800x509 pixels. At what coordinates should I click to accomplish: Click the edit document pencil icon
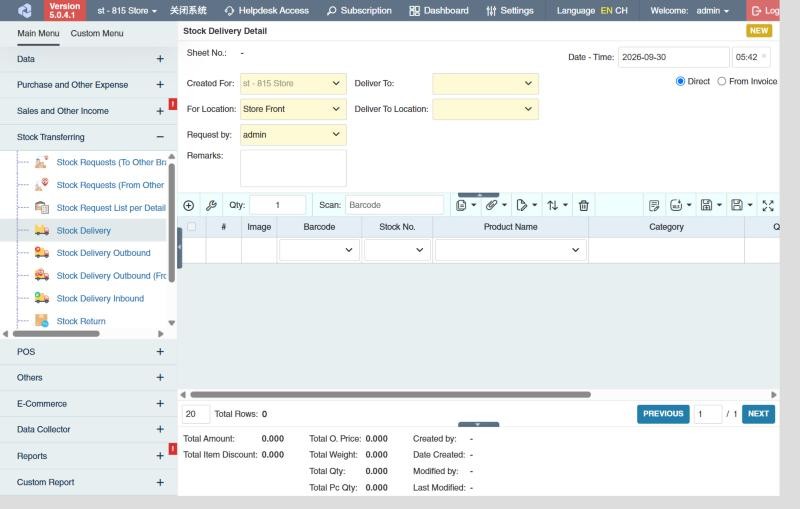(x=521, y=205)
